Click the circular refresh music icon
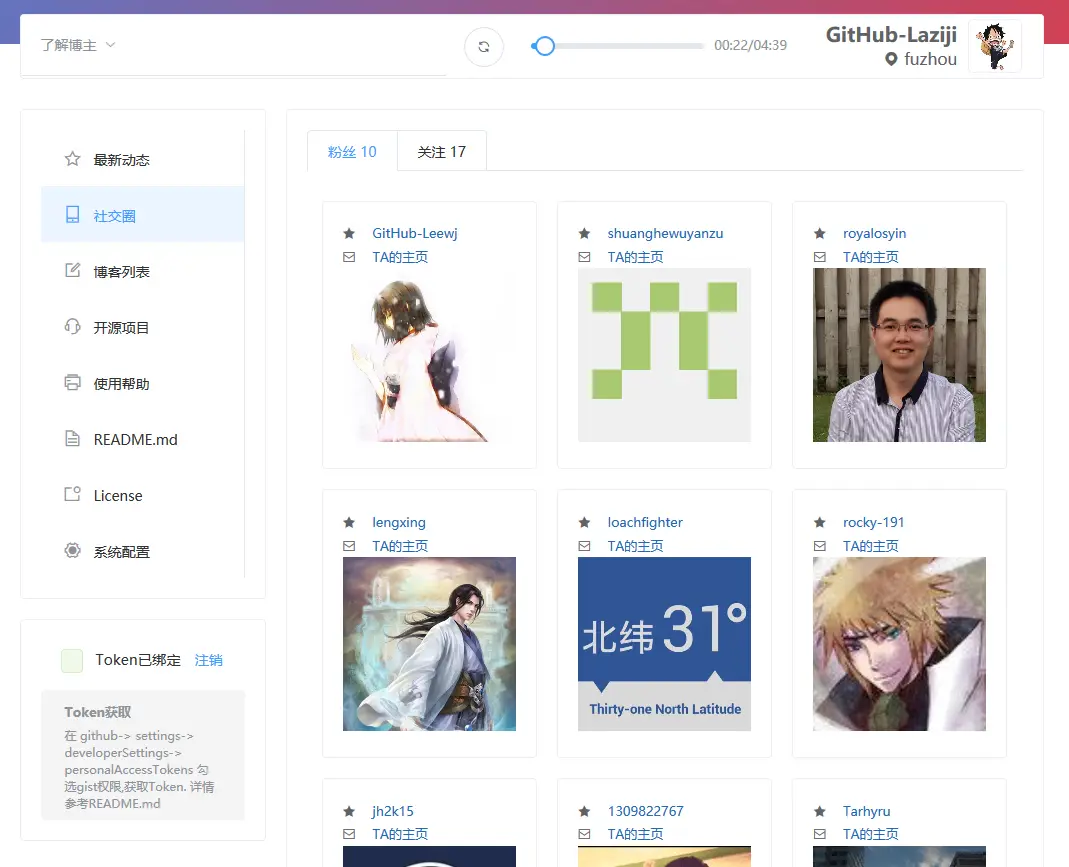Image resolution: width=1069 pixels, height=867 pixels. [484, 46]
